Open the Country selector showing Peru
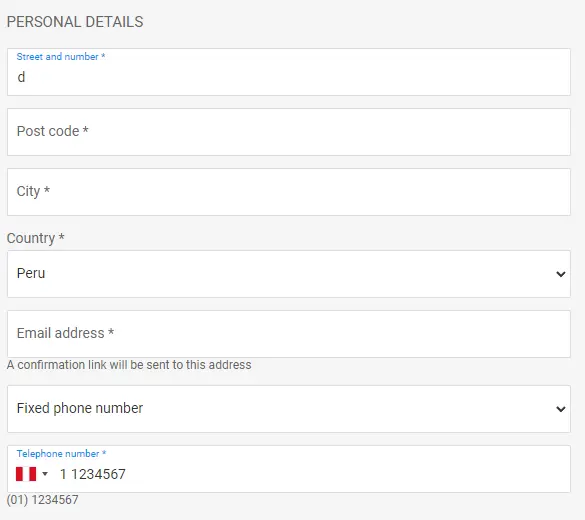585x520 pixels. tap(289, 274)
